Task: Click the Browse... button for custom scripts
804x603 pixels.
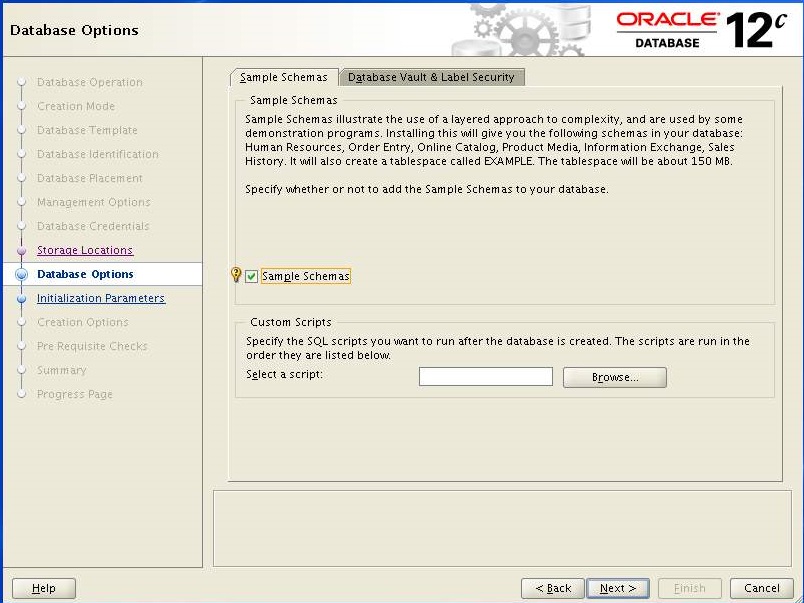Action: click(615, 377)
